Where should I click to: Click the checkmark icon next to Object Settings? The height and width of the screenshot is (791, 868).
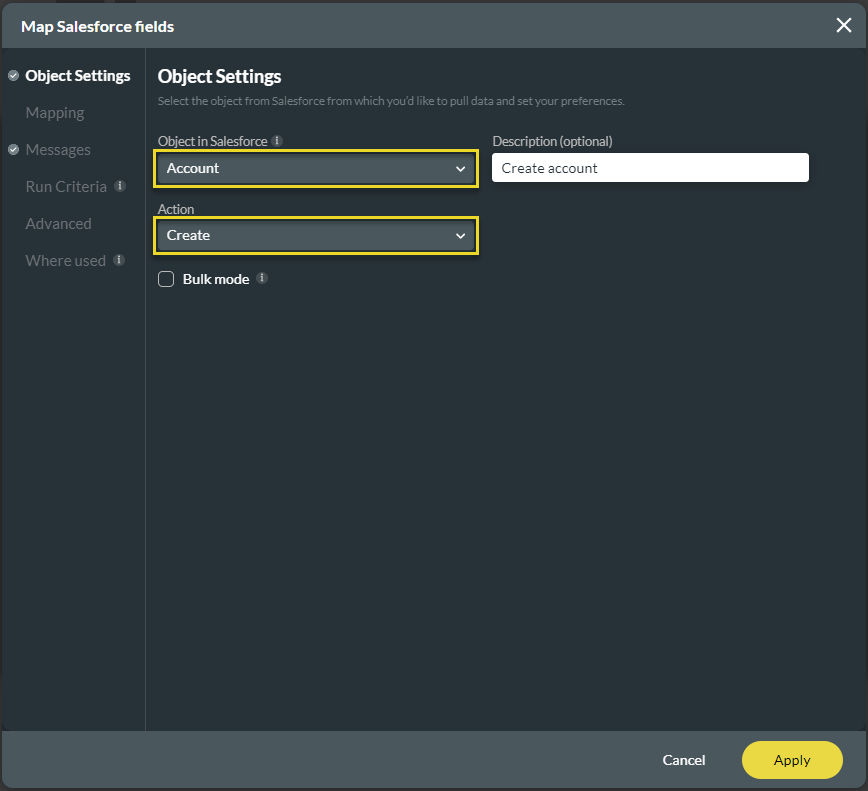coord(12,75)
